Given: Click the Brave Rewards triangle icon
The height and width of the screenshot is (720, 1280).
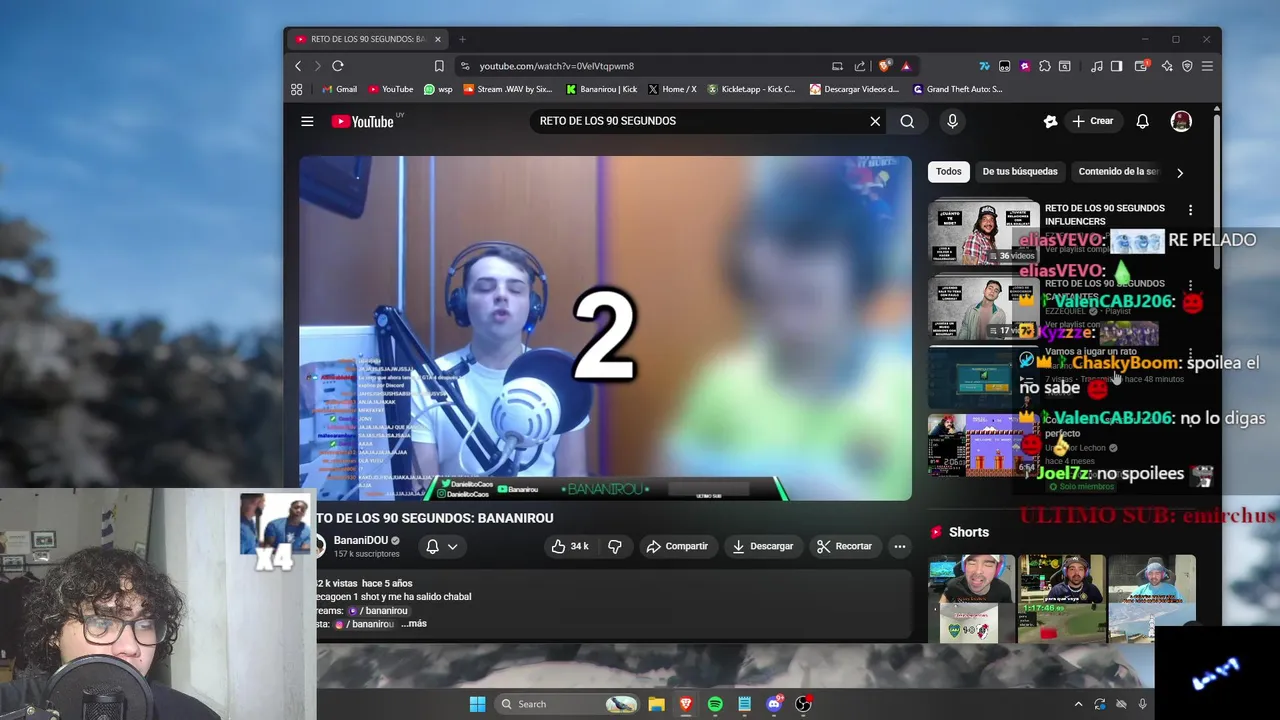Looking at the screenshot, I should click(906, 66).
